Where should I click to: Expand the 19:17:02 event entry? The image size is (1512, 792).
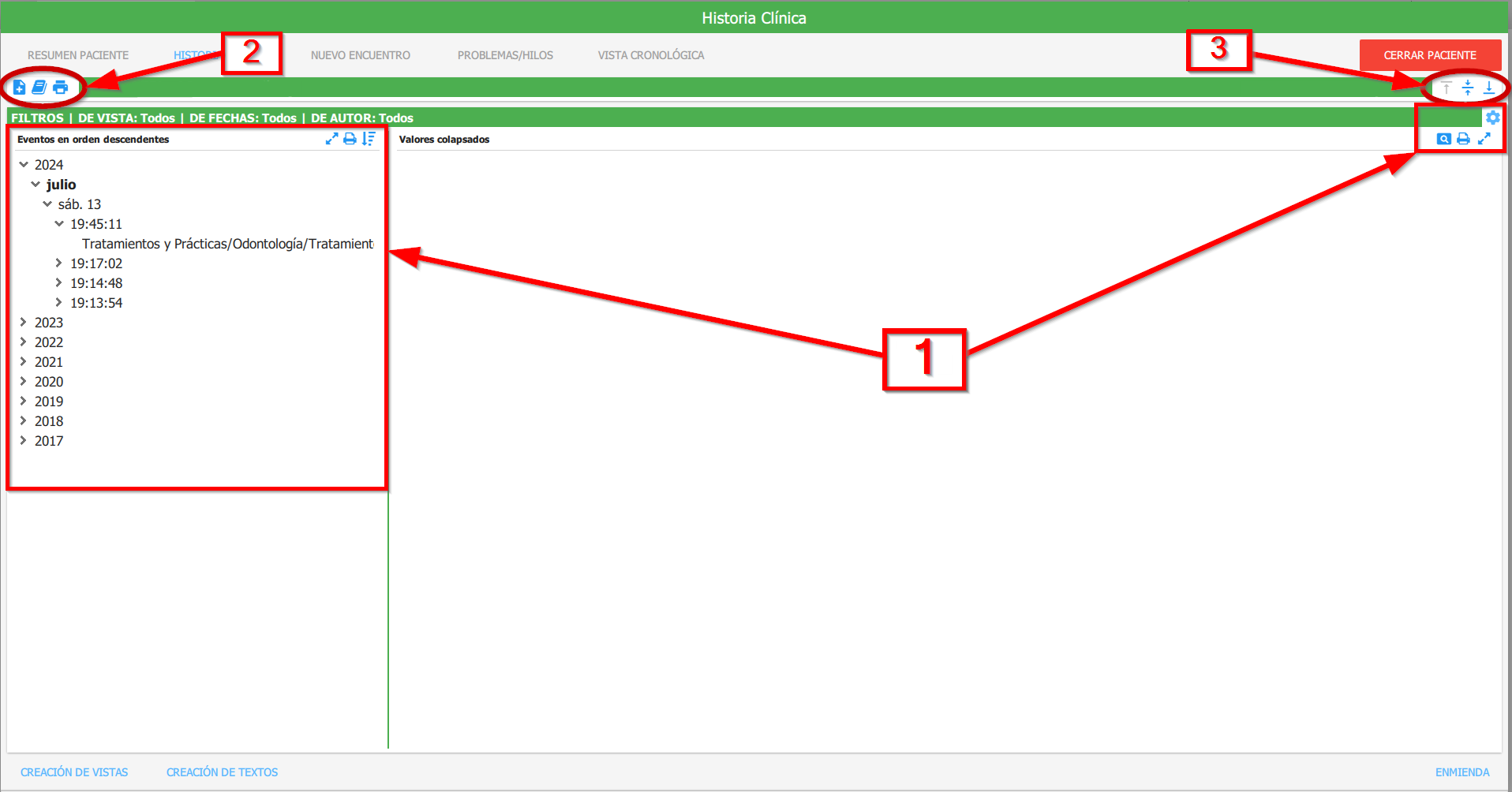59,263
